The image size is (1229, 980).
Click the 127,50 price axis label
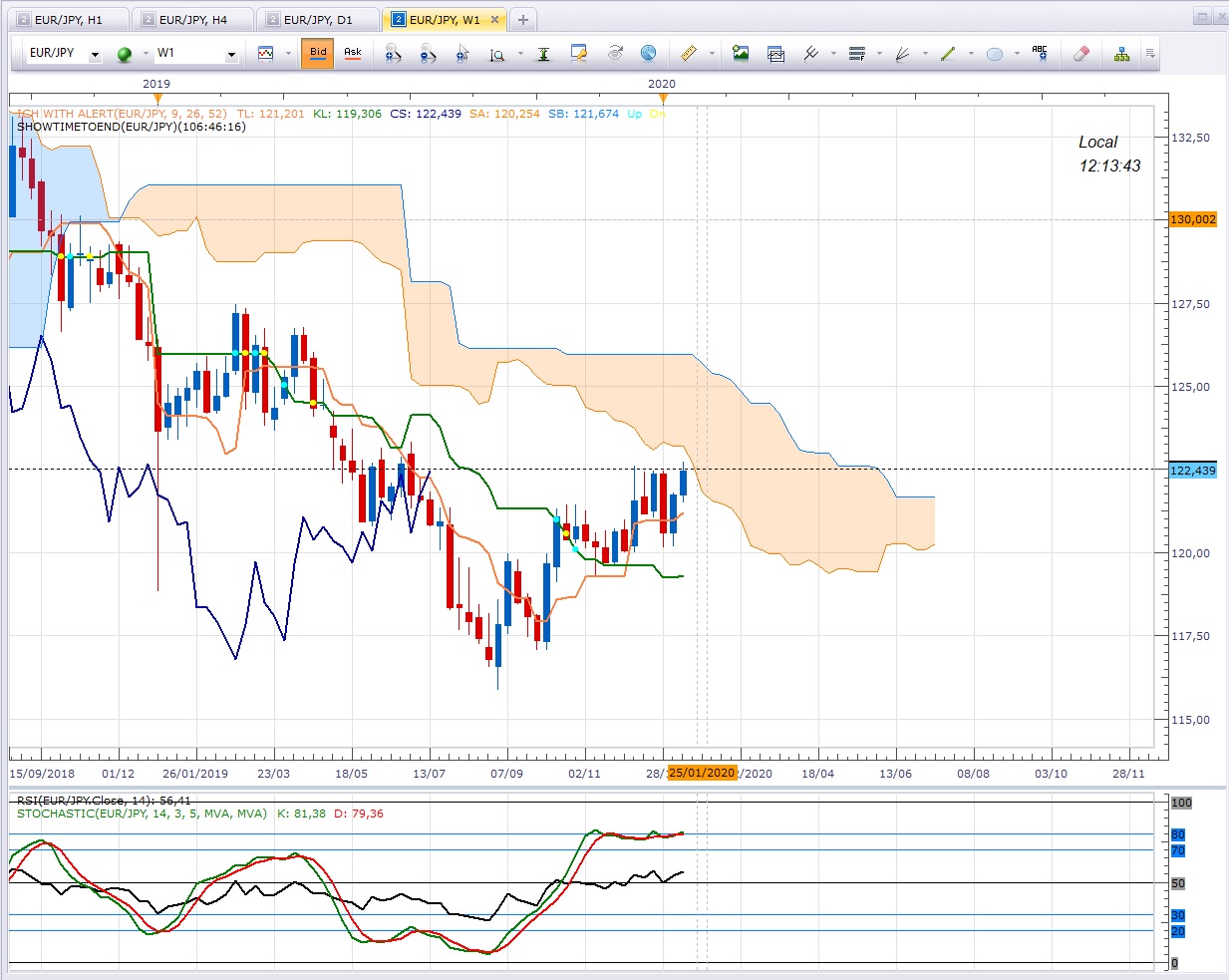(x=1191, y=304)
